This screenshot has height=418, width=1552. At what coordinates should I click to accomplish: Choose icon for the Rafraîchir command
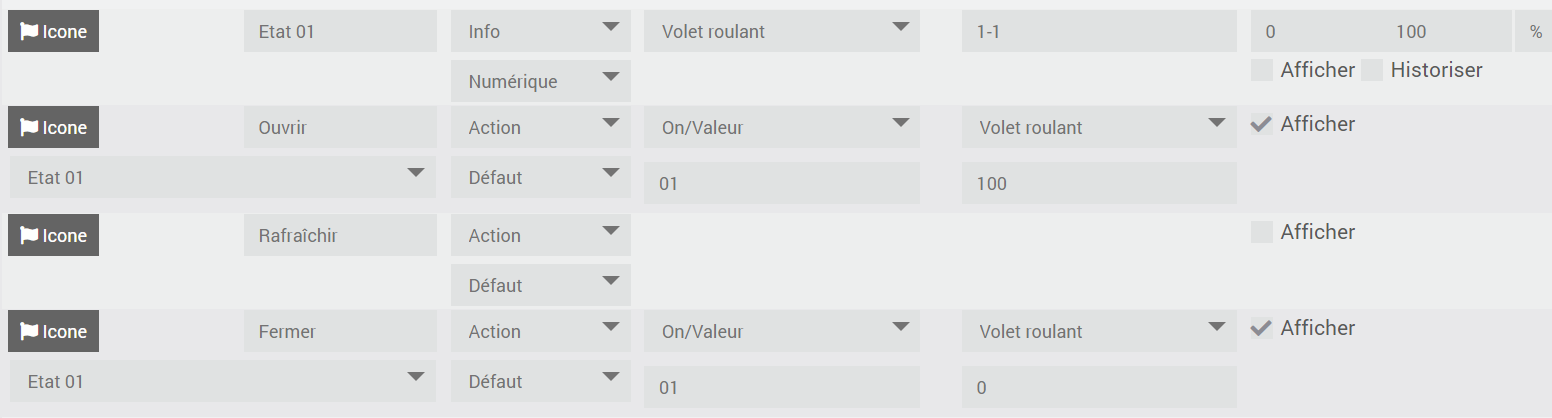tap(54, 236)
